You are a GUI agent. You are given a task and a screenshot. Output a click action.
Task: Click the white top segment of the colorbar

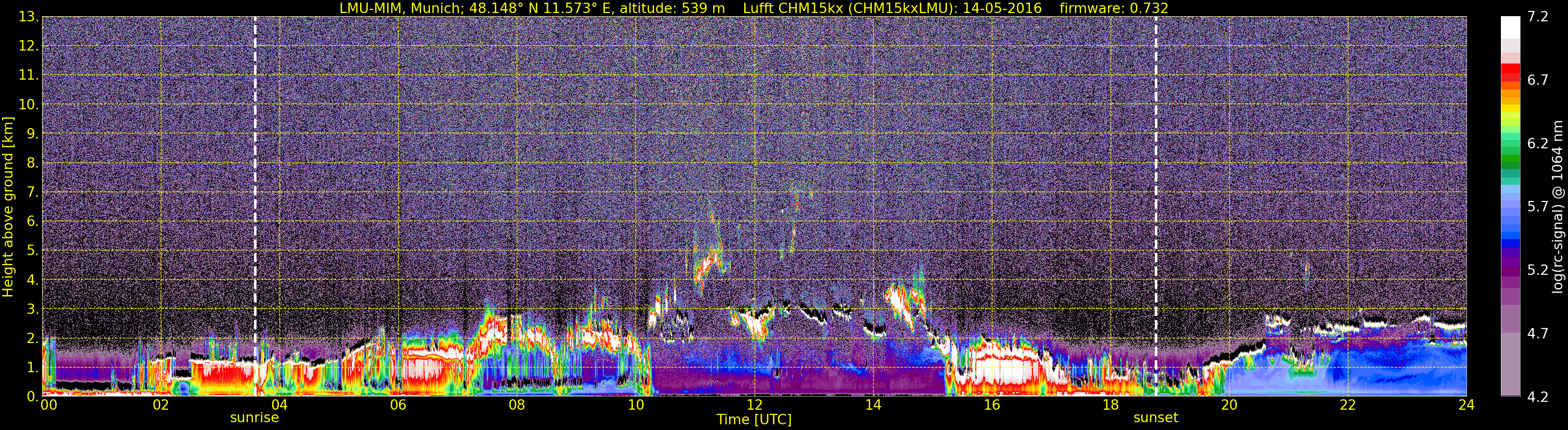pyautogui.click(x=1510, y=28)
